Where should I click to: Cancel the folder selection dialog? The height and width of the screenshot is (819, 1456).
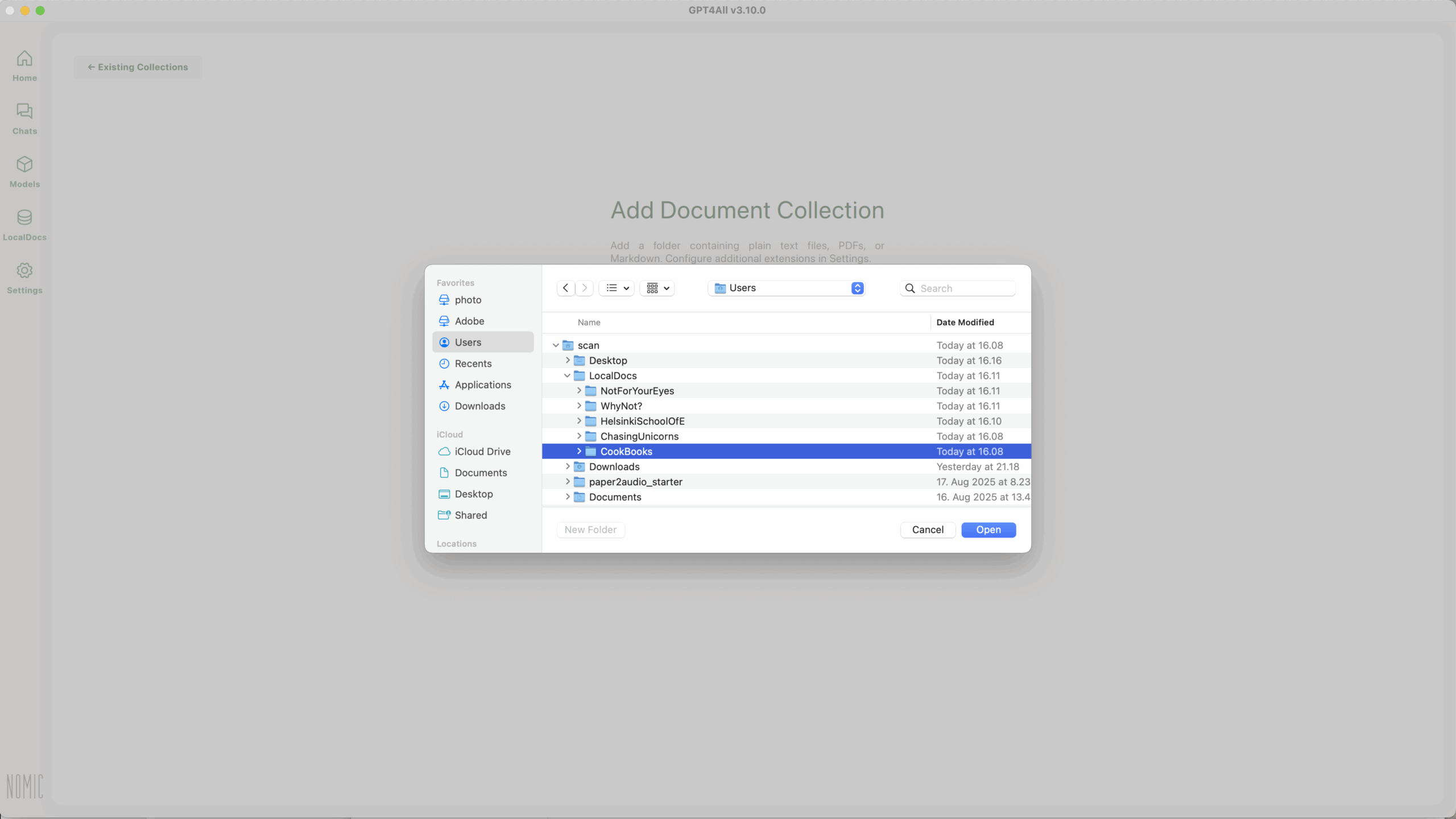(x=928, y=530)
